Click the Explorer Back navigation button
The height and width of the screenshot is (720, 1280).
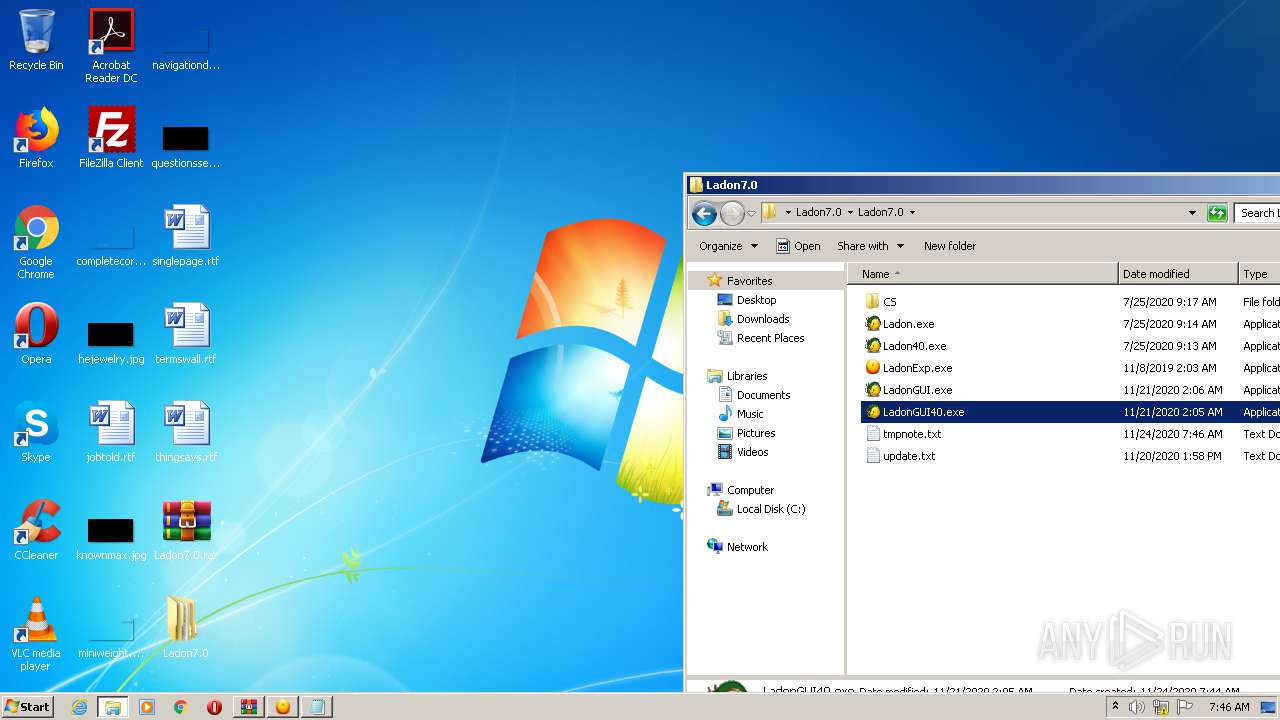click(704, 213)
